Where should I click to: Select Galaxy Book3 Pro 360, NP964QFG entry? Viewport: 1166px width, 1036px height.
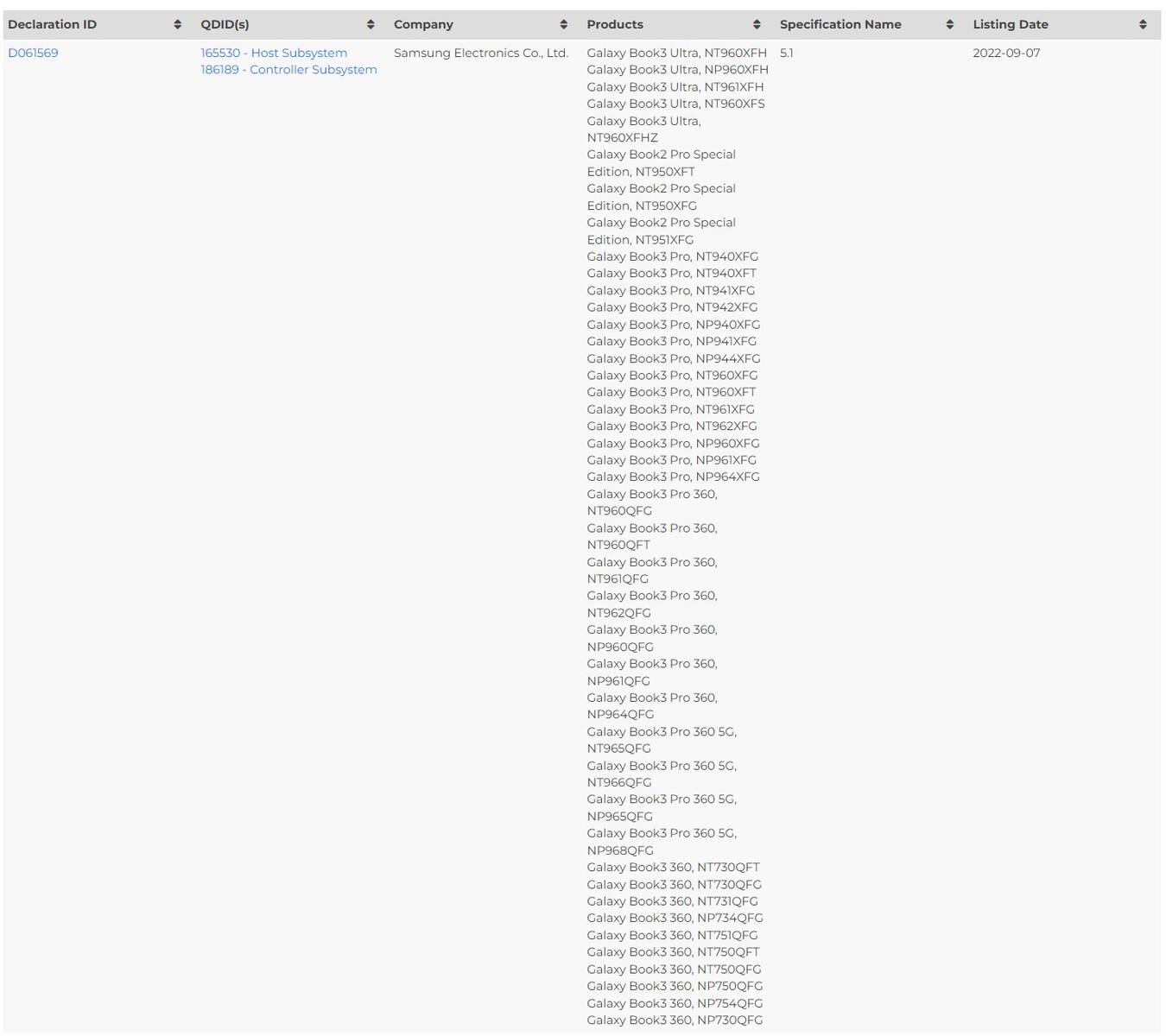pyautogui.click(x=652, y=706)
